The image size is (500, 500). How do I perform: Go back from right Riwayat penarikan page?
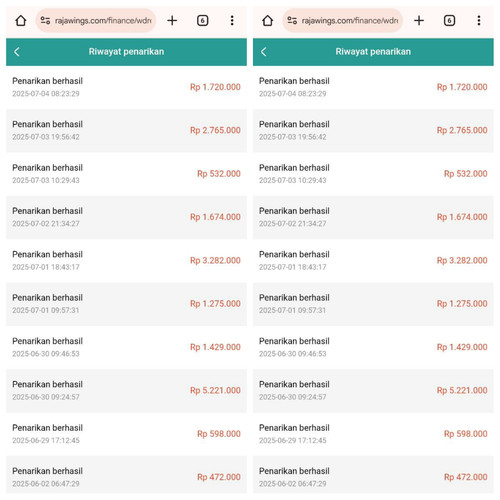(264, 52)
